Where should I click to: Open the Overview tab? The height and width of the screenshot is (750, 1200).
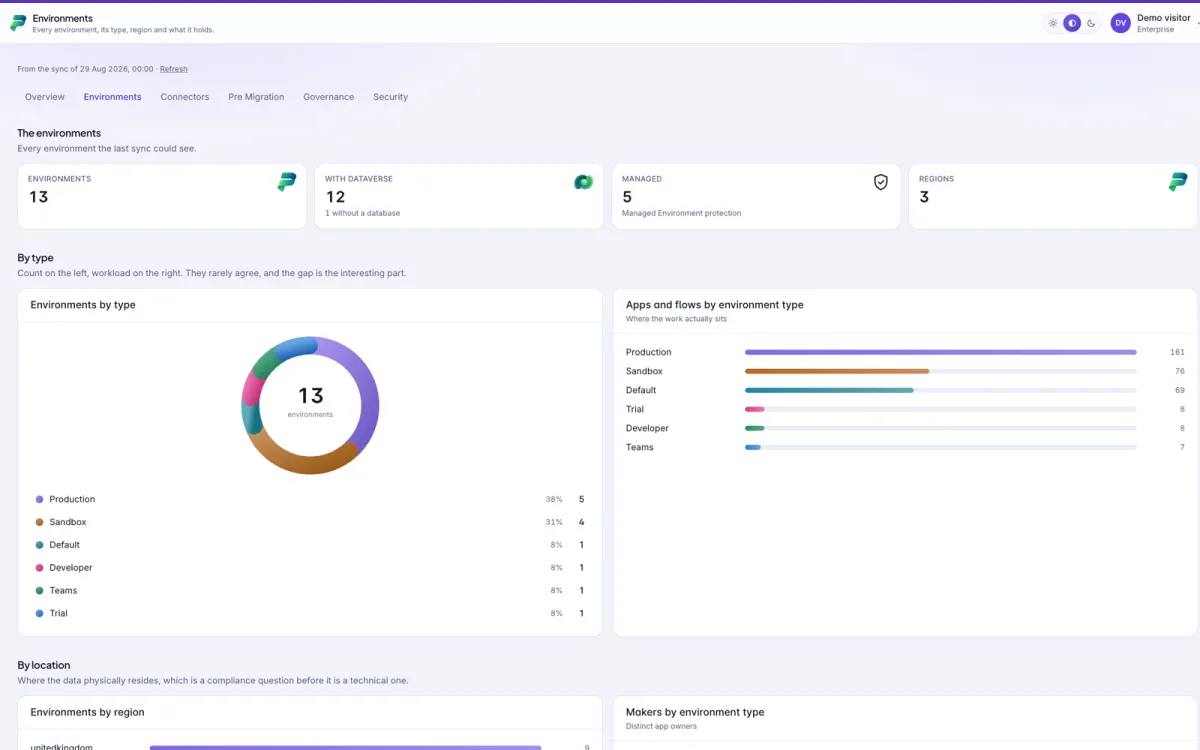tap(45, 97)
